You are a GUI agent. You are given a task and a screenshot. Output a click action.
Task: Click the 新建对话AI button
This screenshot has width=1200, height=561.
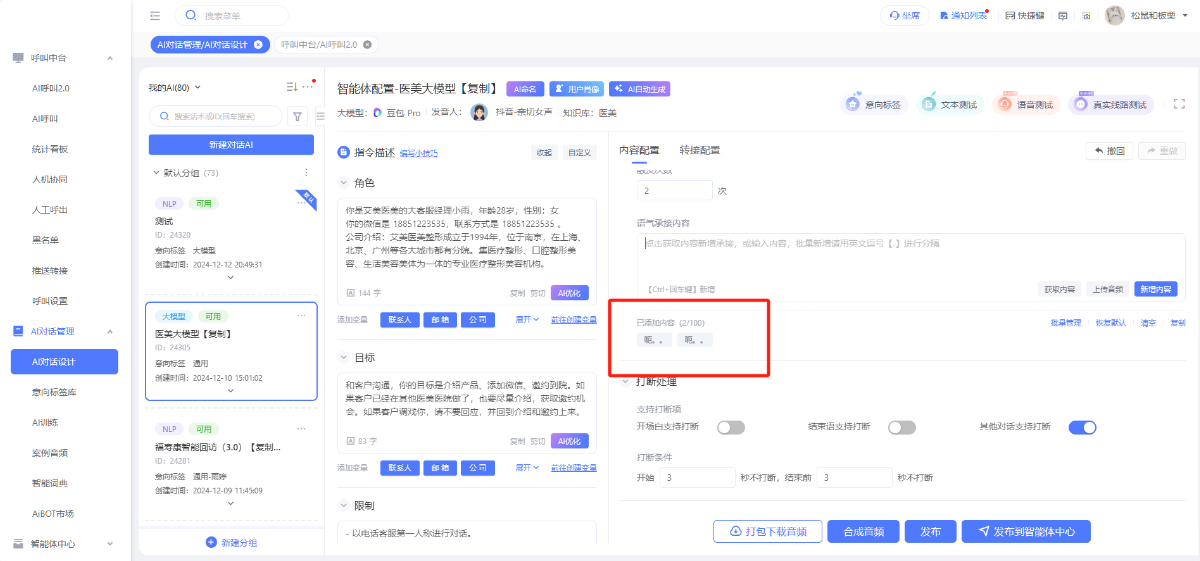[231, 145]
